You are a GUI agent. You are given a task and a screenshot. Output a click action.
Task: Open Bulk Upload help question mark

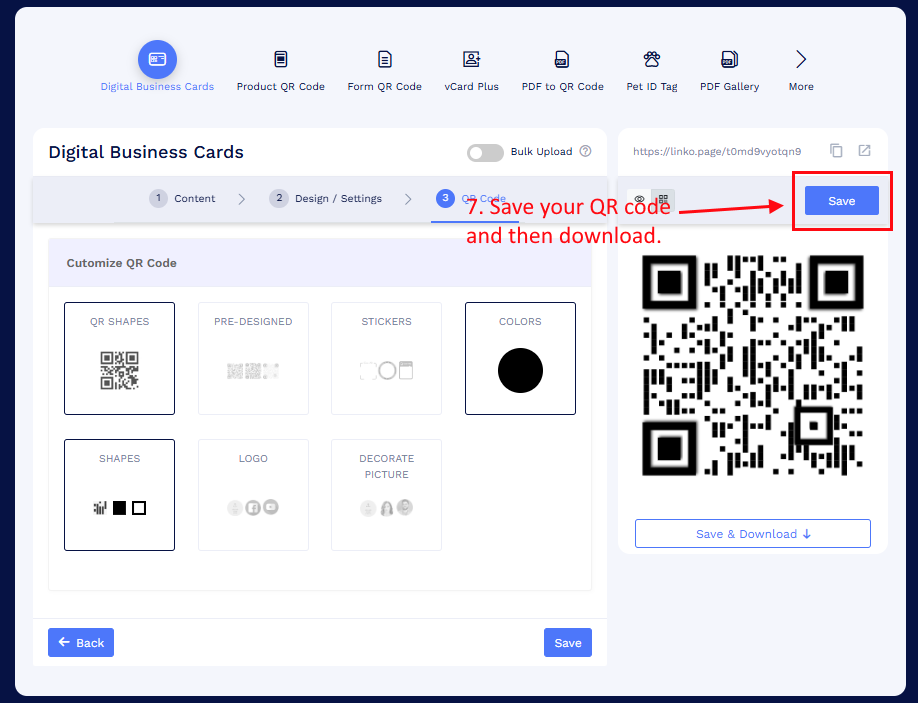point(585,151)
